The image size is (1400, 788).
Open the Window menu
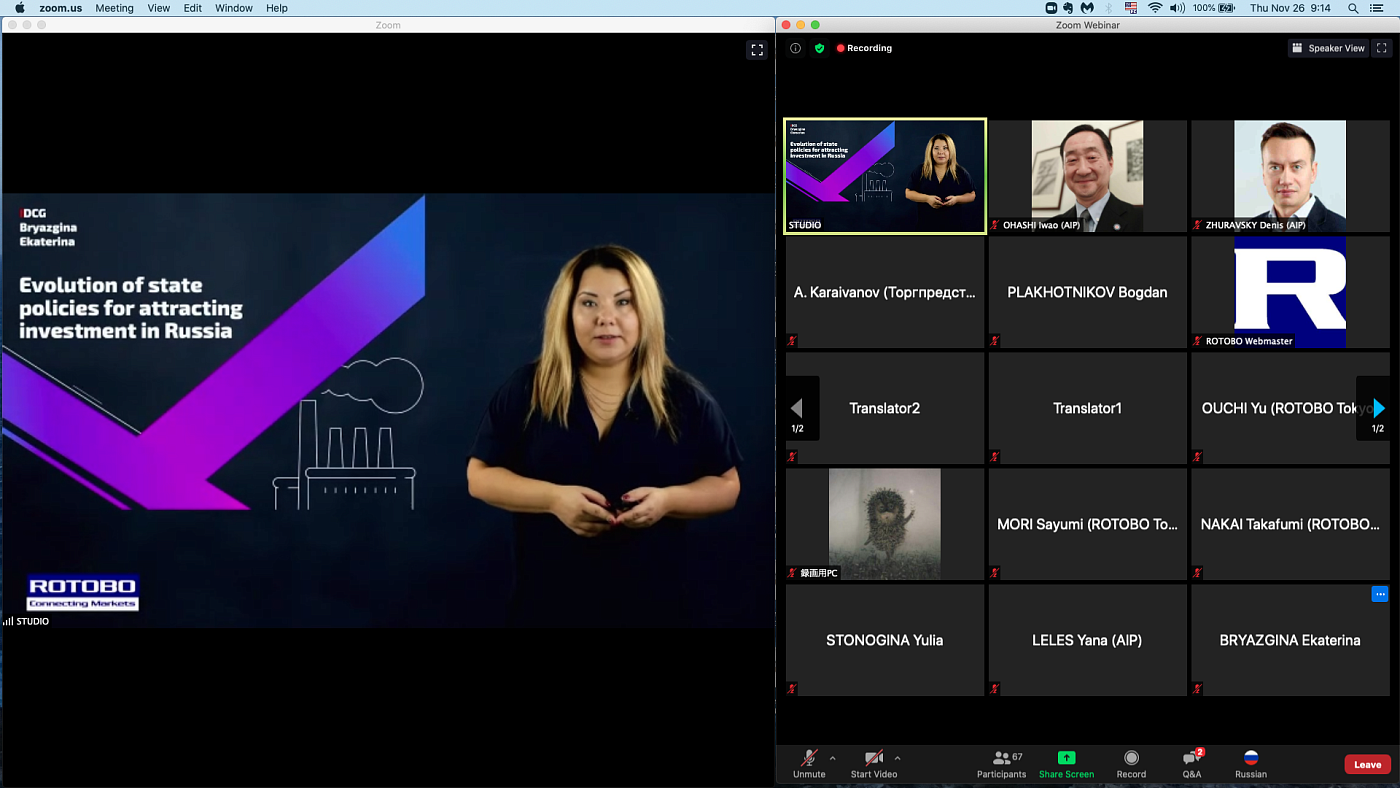234,8
